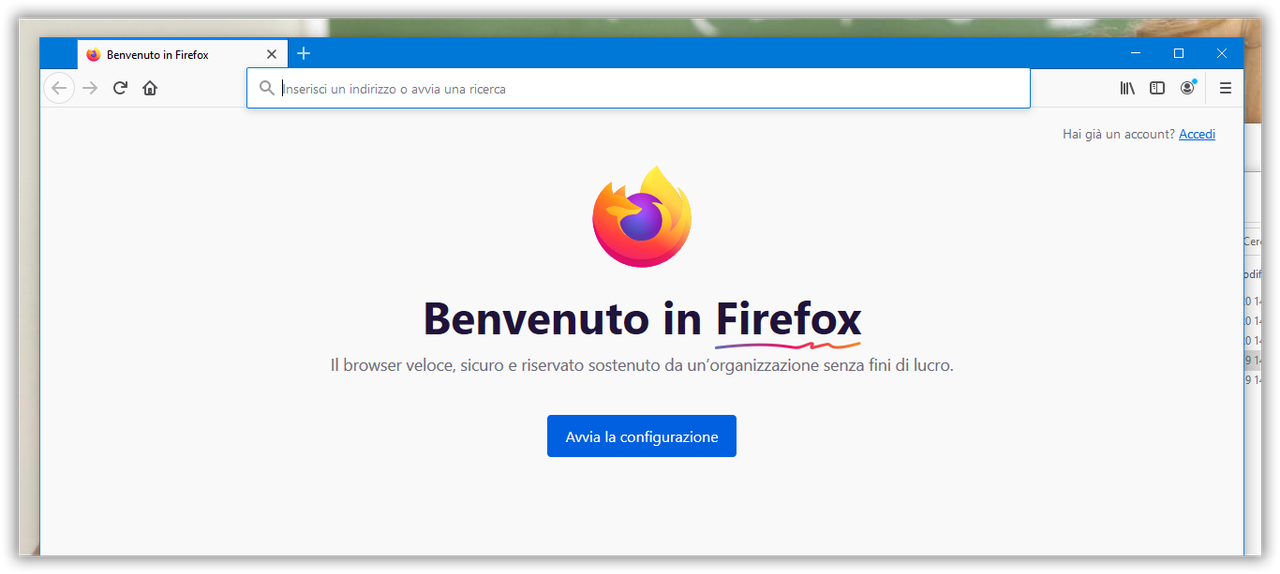Select the Benvenuto in Firefox tab
This screenshot has height=574, width=1280.
[183, 54]
